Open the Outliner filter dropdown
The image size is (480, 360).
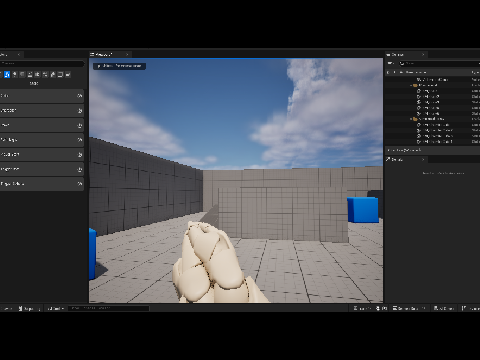(x=391, y=63)
